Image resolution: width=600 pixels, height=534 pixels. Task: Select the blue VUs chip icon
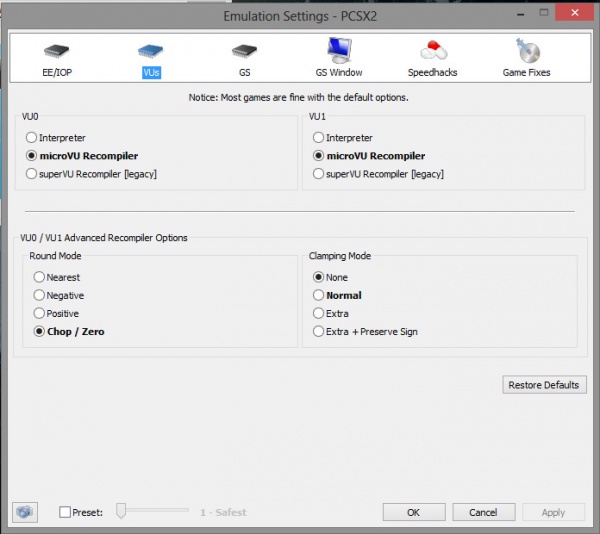(150, 51)
